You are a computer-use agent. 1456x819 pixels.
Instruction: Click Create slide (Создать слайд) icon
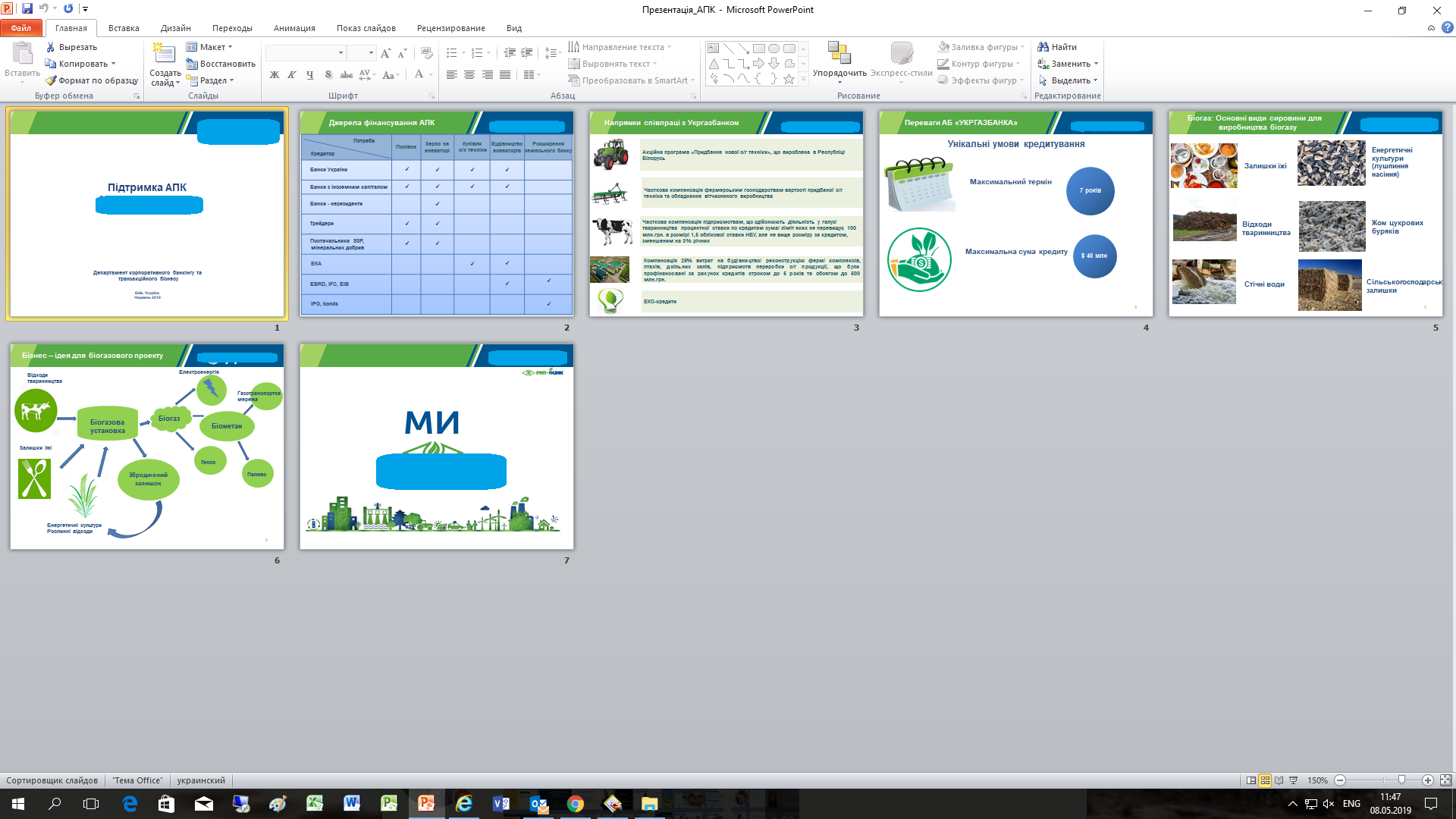pyautogui.click(x=164, y=54)
